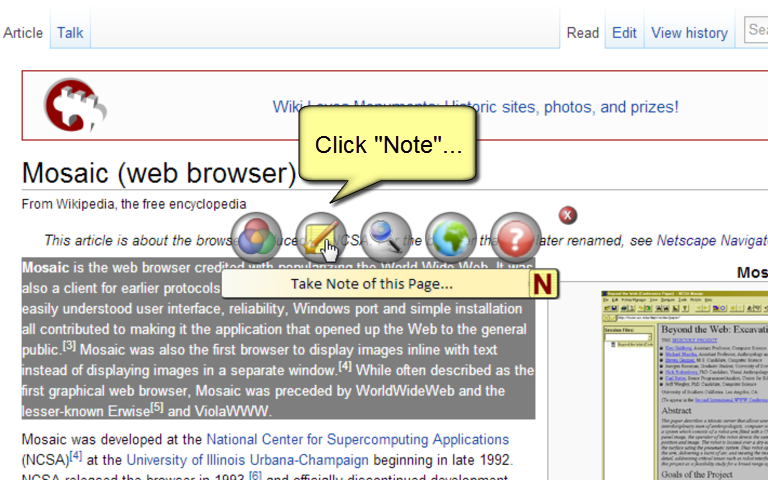This screenshot has width=768, height=480.
Task: Select the Read tab
Action: point(583,33)
